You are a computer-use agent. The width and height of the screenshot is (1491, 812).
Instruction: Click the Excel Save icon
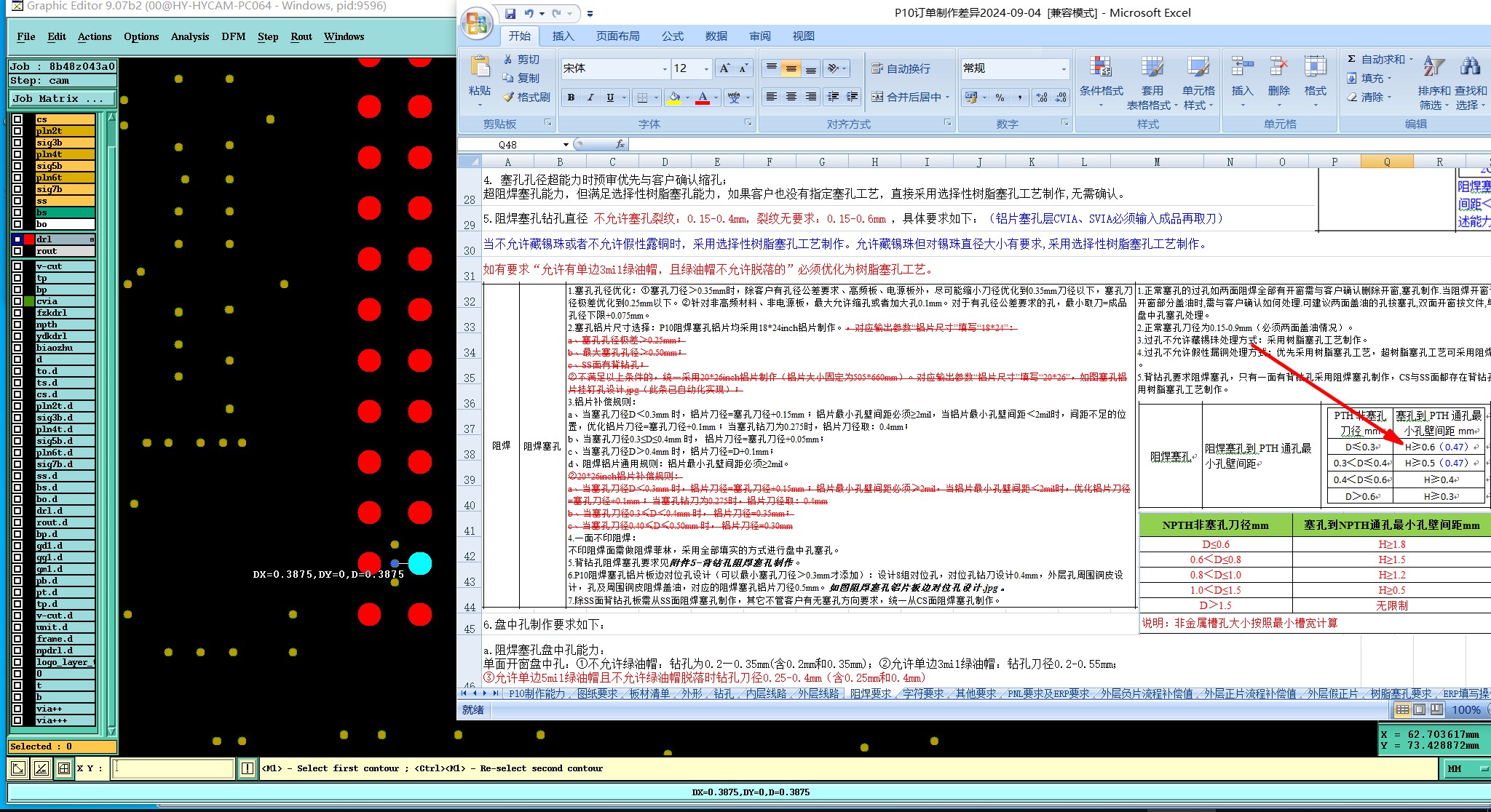point(510,13)
